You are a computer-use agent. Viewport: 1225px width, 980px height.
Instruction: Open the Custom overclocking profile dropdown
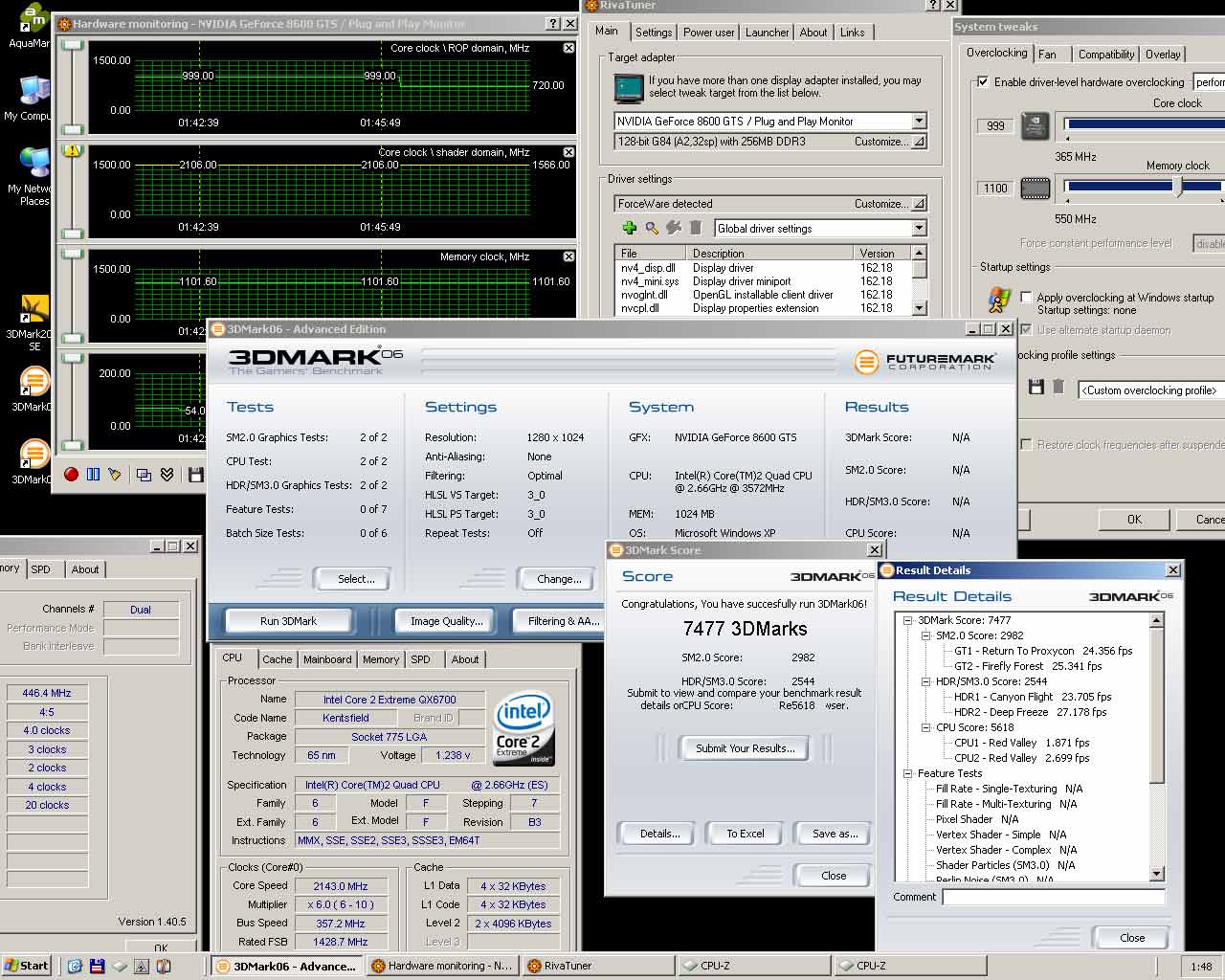tap(1151, 390)
